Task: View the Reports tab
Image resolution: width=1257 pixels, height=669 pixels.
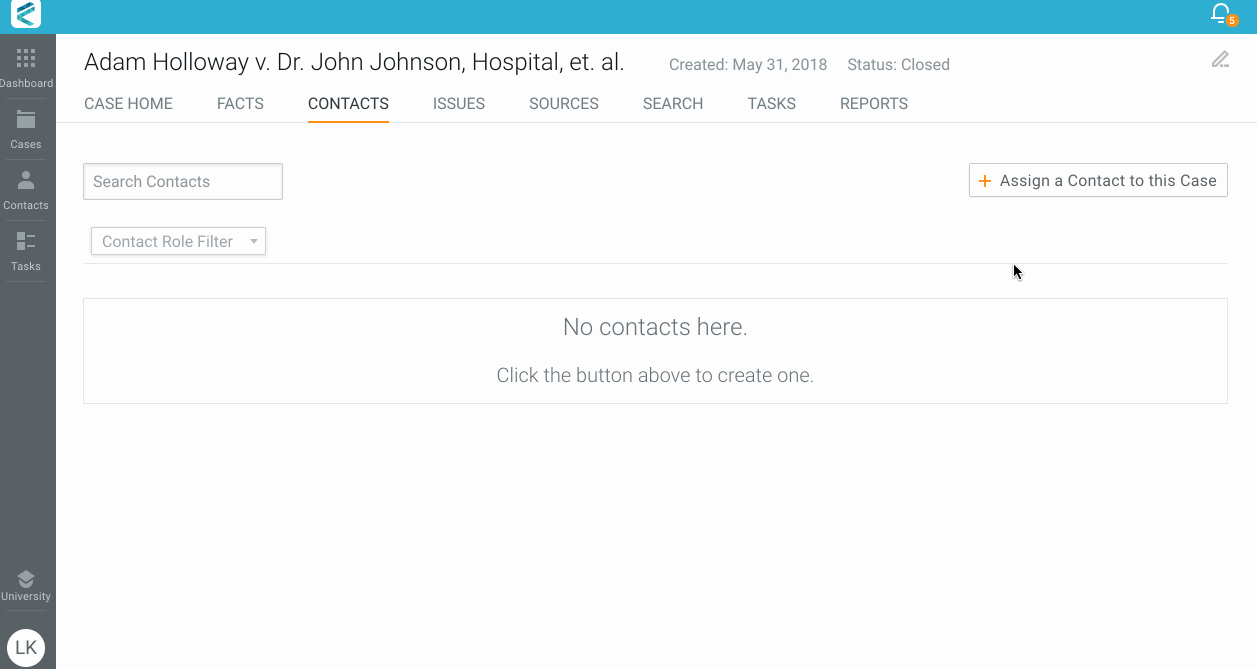Action: pos(874,104)
